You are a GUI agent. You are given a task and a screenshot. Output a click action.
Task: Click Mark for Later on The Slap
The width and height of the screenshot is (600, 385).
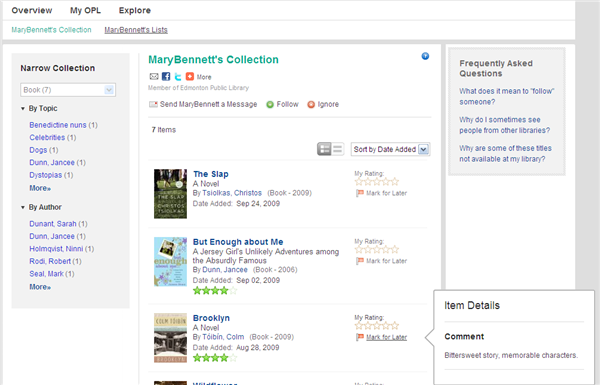click(x=386, y=193)
